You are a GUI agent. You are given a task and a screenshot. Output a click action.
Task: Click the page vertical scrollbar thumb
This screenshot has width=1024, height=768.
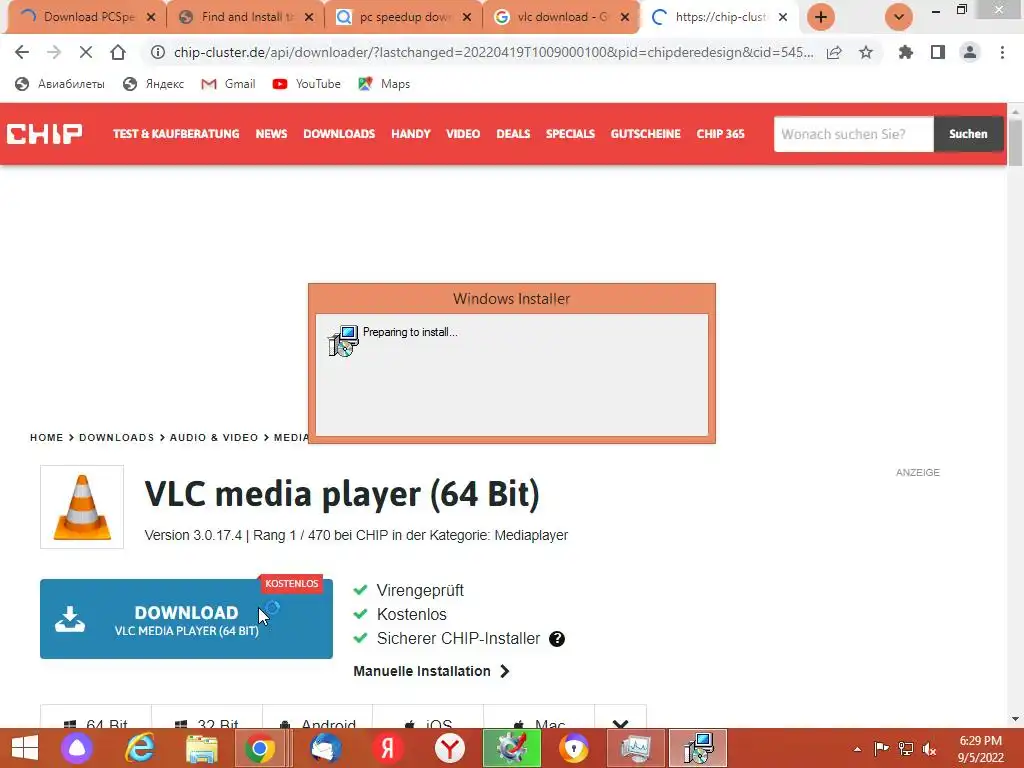coord(1016,142)
